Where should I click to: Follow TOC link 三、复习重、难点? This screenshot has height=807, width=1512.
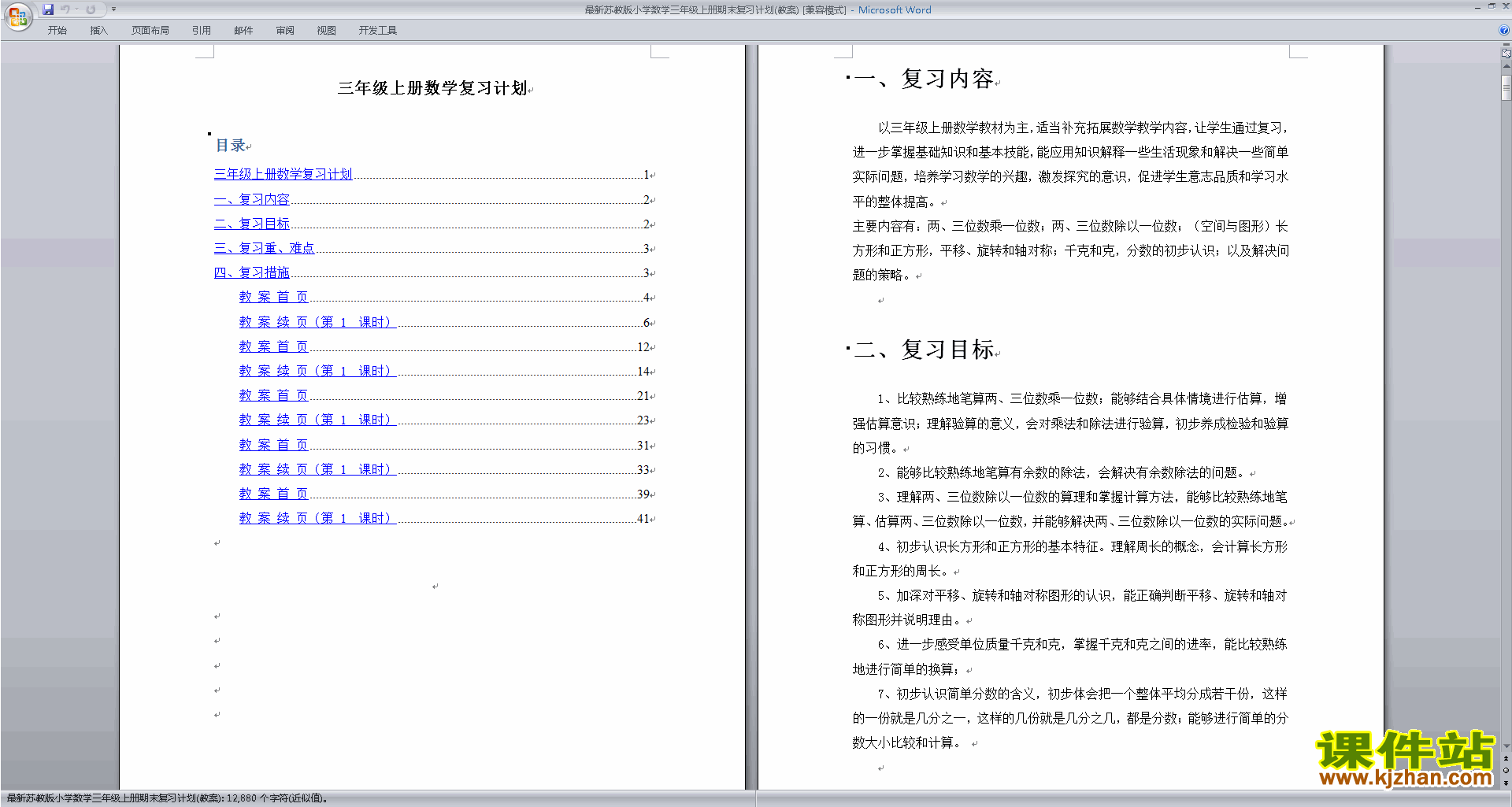click(264, 248)
